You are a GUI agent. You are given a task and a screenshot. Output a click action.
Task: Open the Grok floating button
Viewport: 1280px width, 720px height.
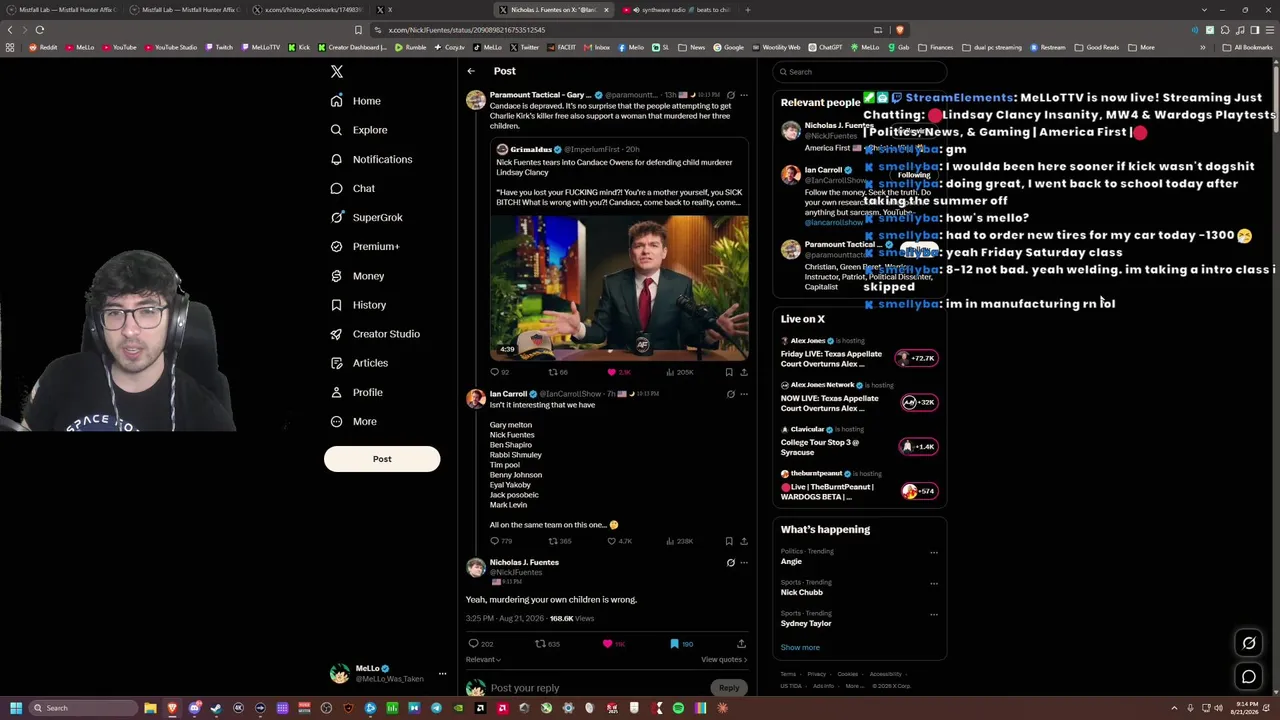(1249, 643)
